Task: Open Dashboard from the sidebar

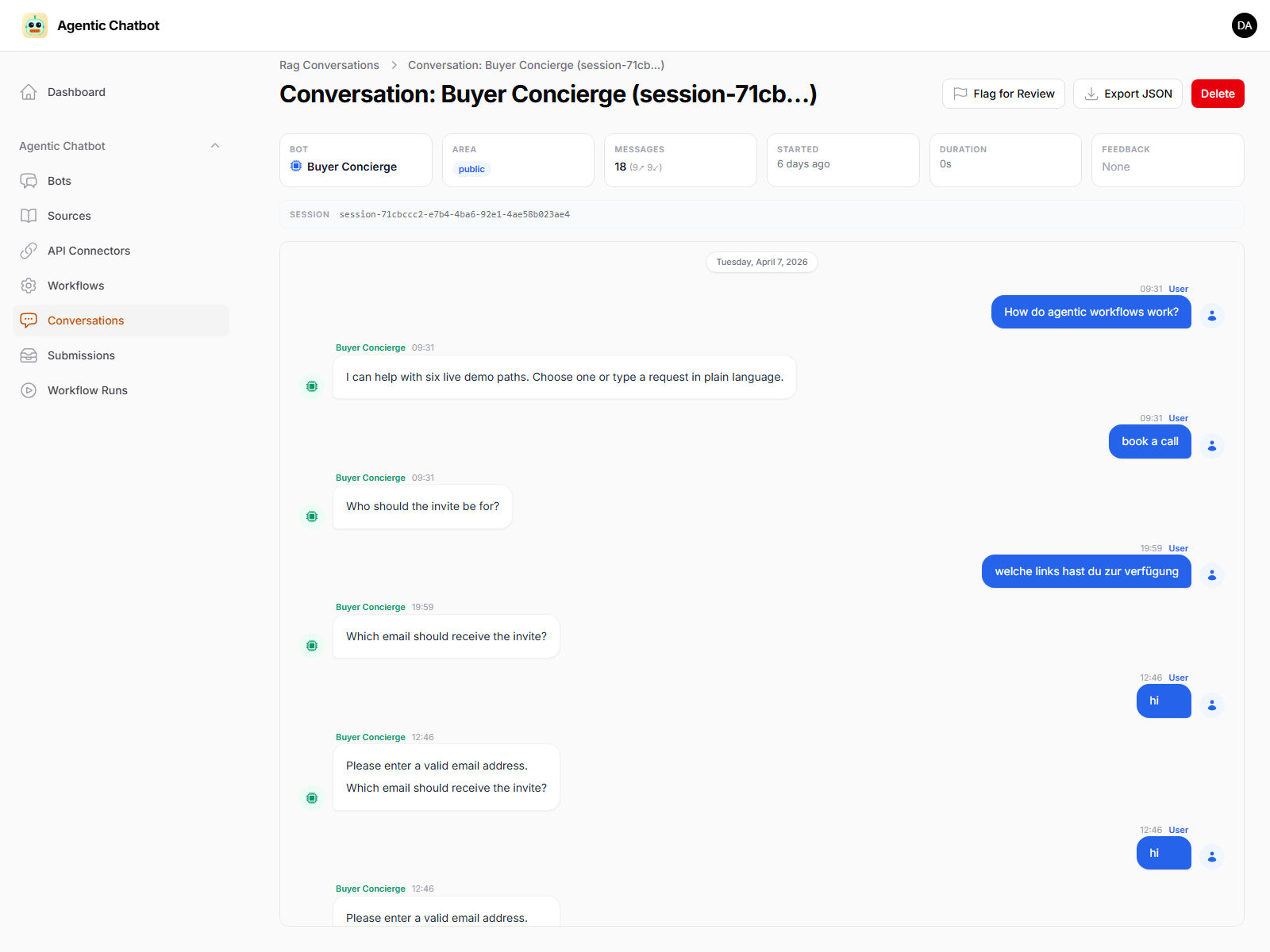Action: 121,92
